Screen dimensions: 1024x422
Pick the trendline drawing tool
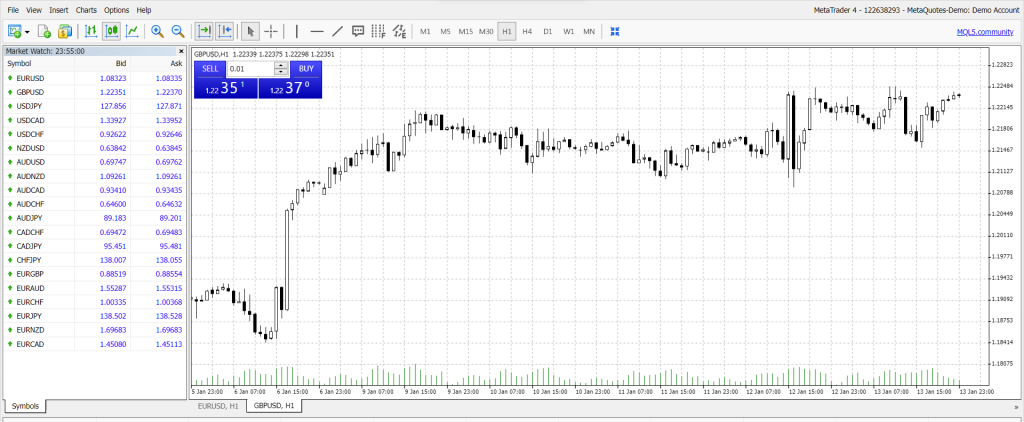[x=337, y=31]
